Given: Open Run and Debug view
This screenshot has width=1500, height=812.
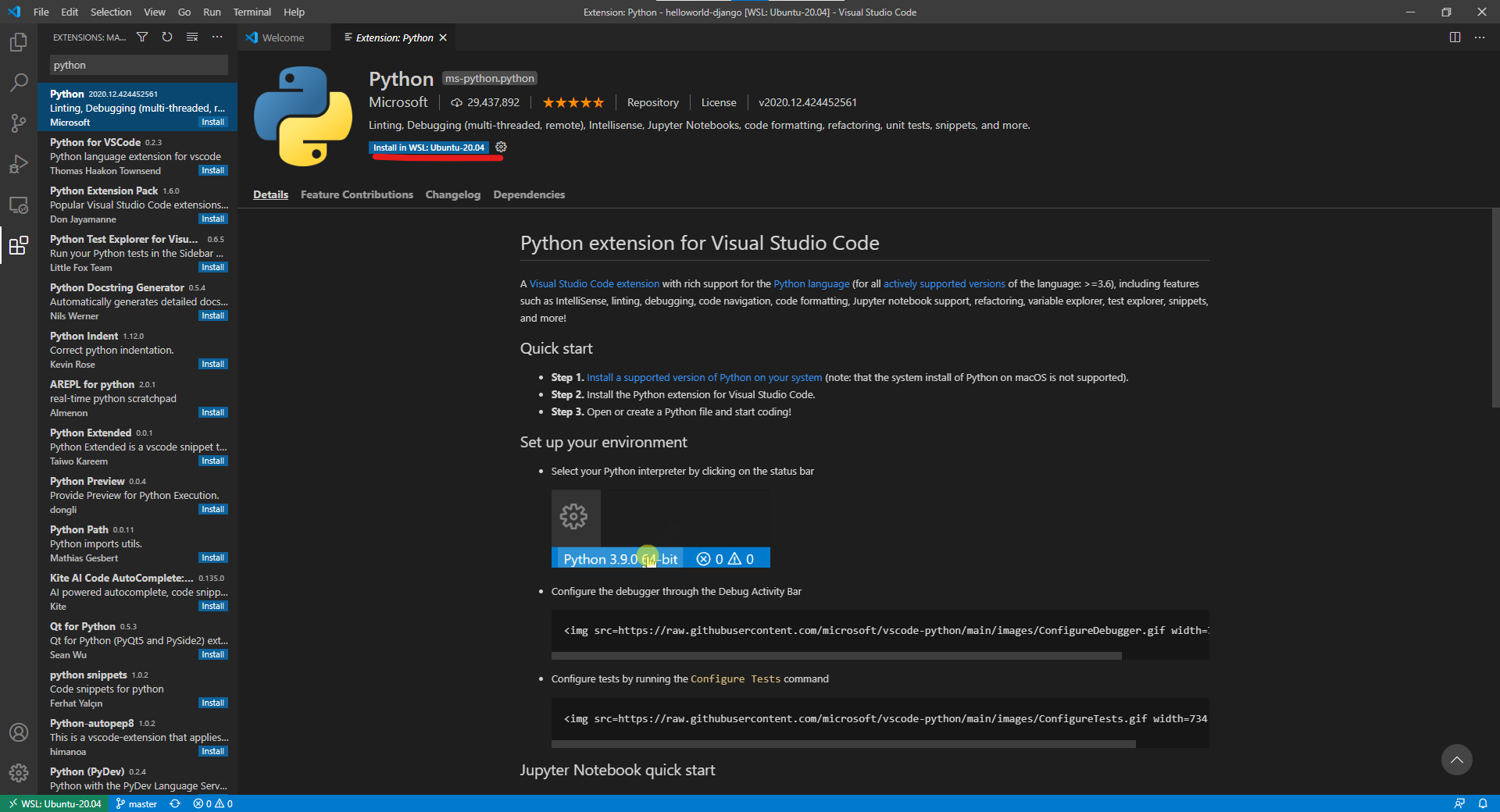Looking at the screenshot, I should [x=19, y=164].
